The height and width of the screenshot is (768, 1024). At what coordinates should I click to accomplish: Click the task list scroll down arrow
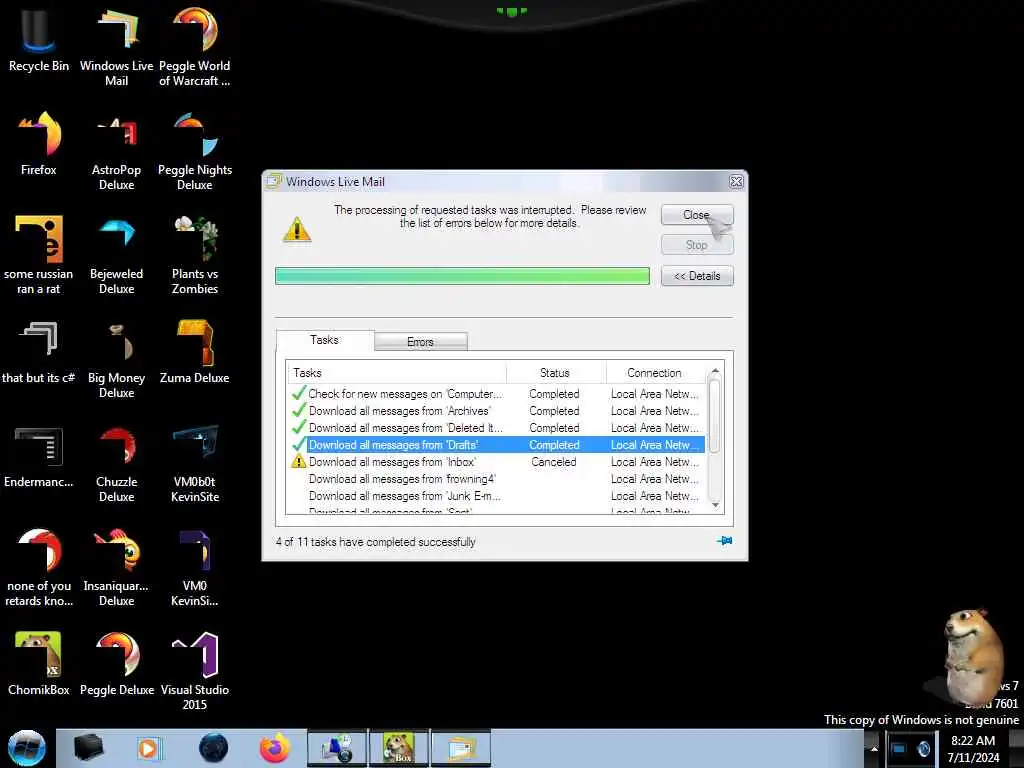click(x=715, y=505)
